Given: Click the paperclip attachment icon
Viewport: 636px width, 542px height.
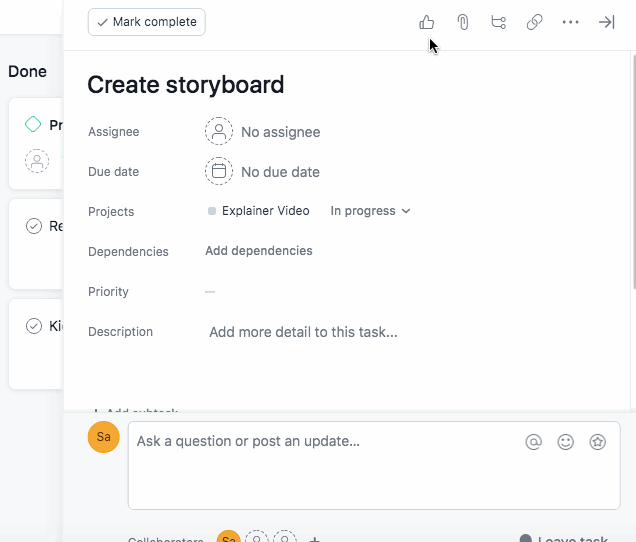Looking at the screenshot, I should [463, 22].
